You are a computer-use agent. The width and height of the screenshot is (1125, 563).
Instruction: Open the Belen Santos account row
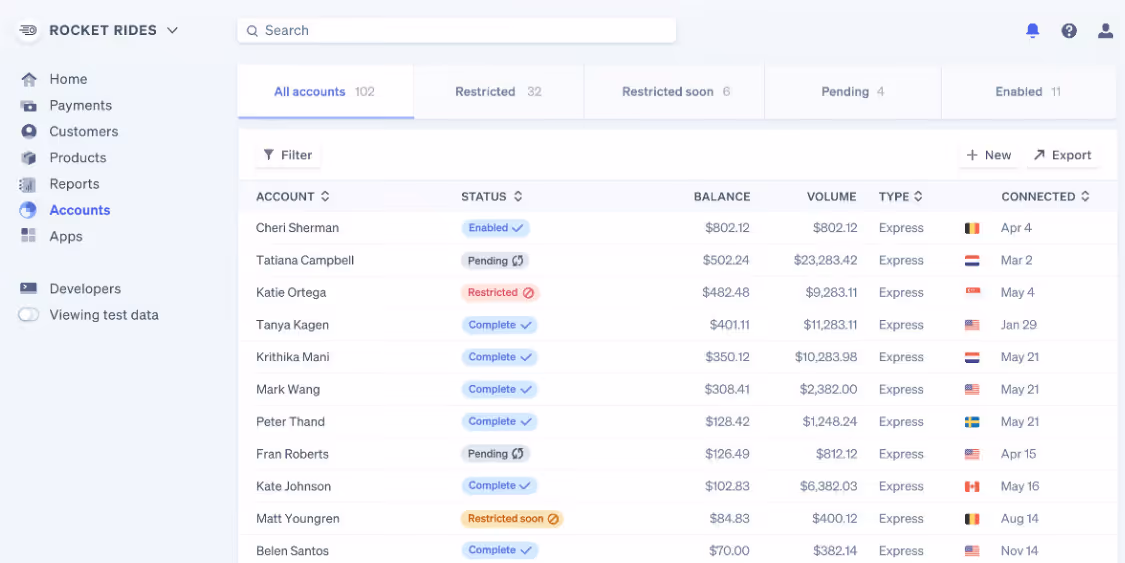point(677,551)
